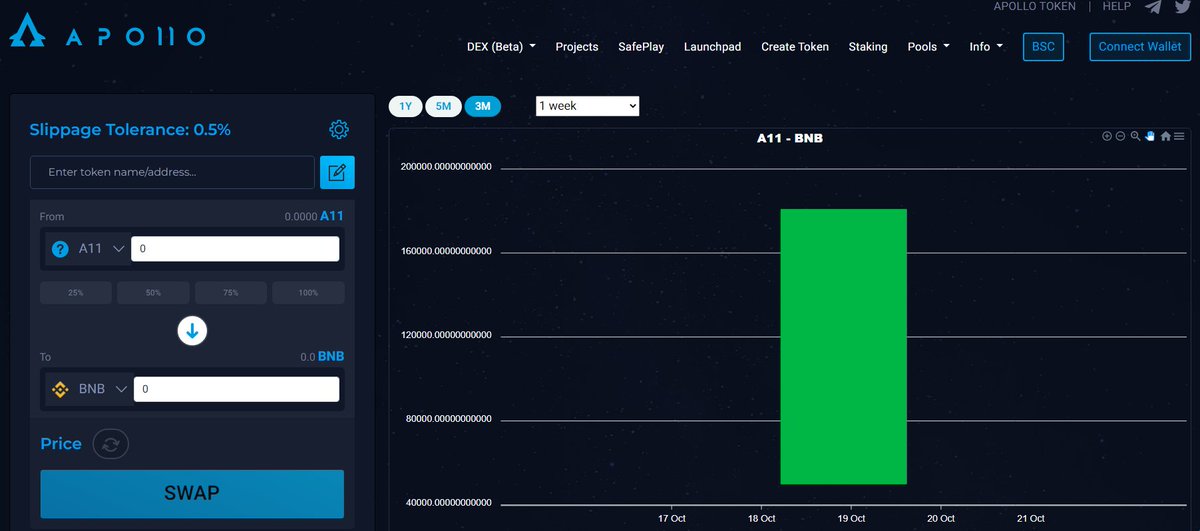1200x531 pixels.
Task: Expand the Pools menu
Action: tap(929, 47)
